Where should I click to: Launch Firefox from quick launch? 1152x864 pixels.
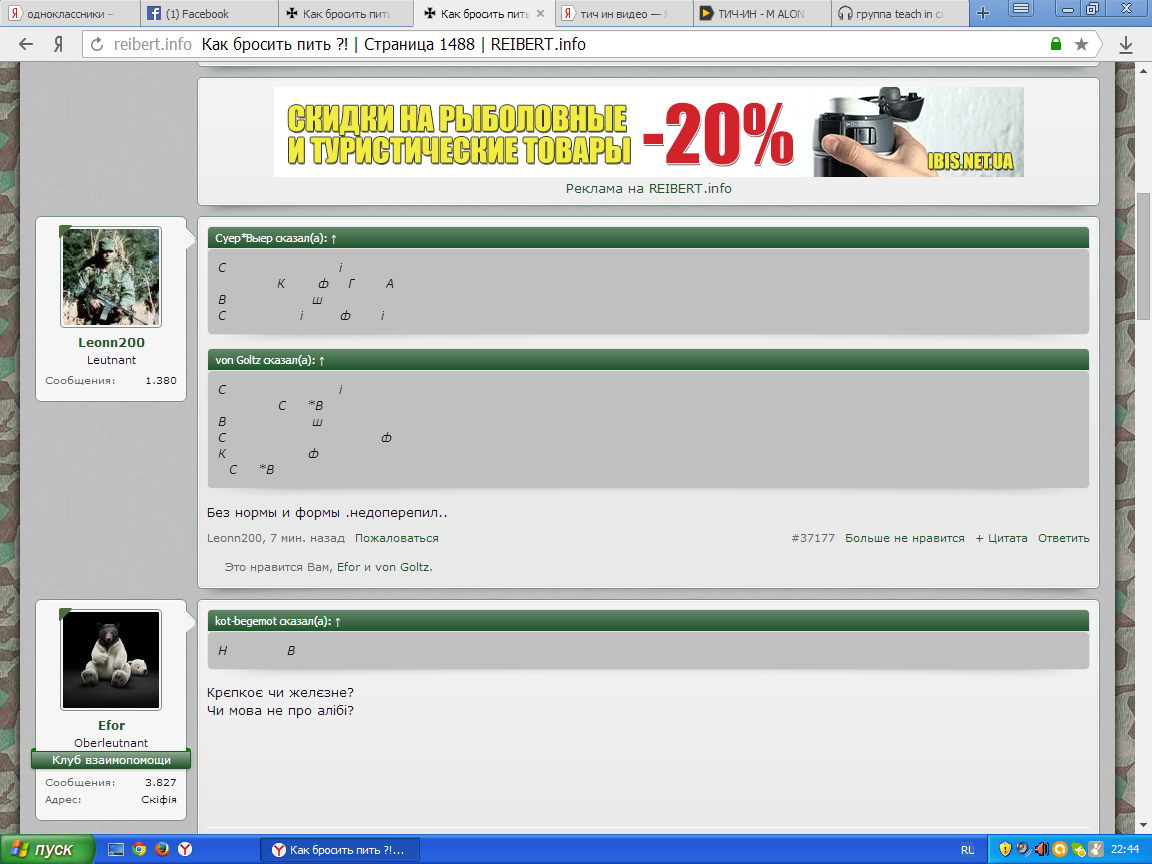pyautogui.click(x=162, y=849)
